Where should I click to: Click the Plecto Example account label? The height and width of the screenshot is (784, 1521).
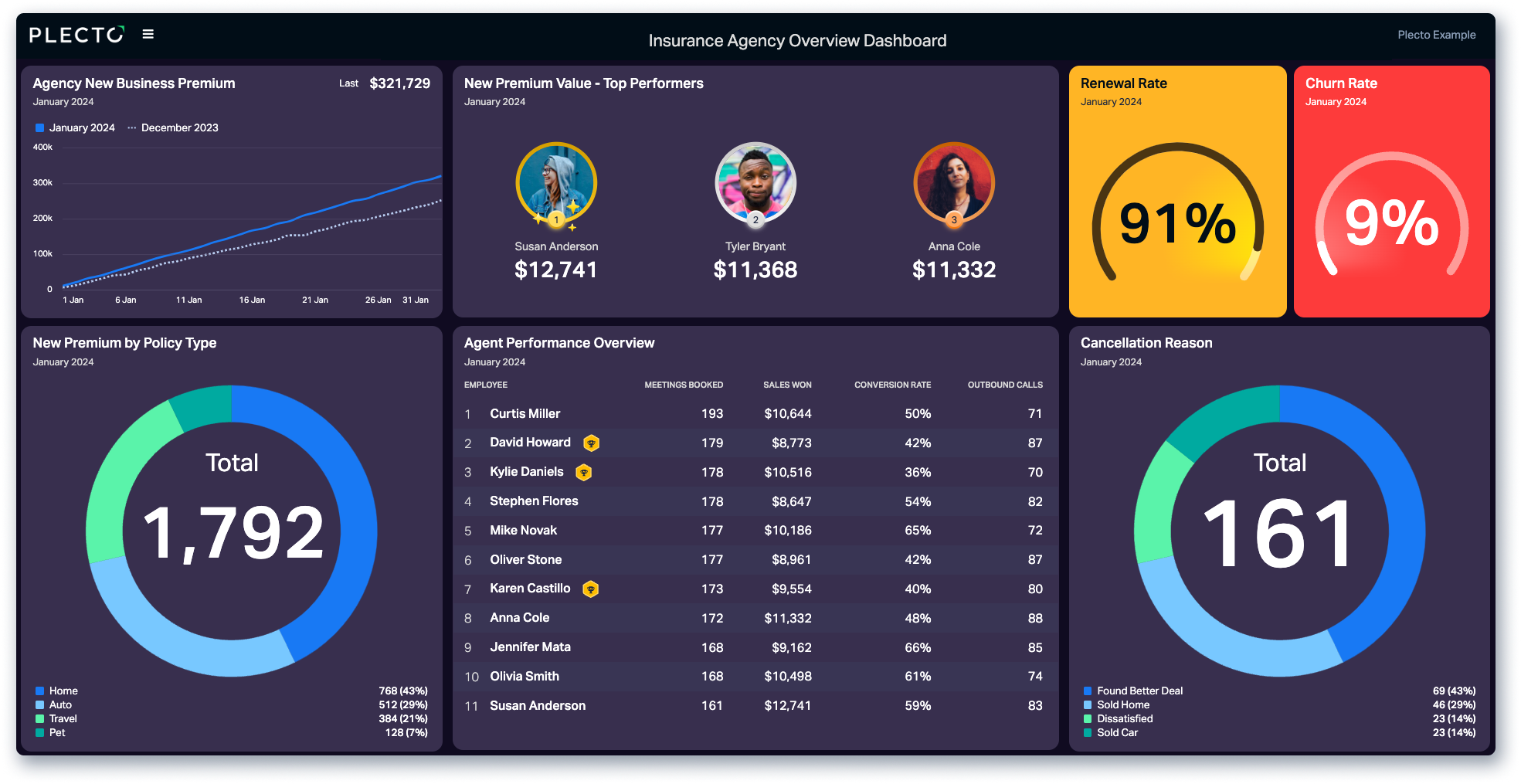(1436, 35)
